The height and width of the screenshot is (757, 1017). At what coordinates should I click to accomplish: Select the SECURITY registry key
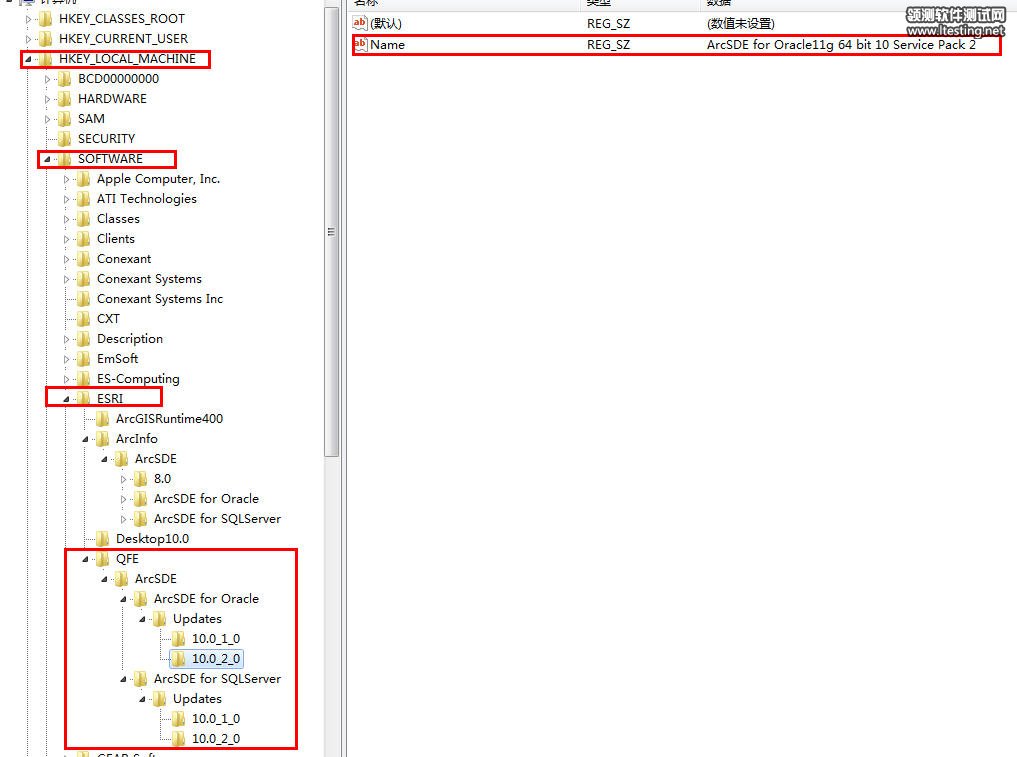coord(106,139)
